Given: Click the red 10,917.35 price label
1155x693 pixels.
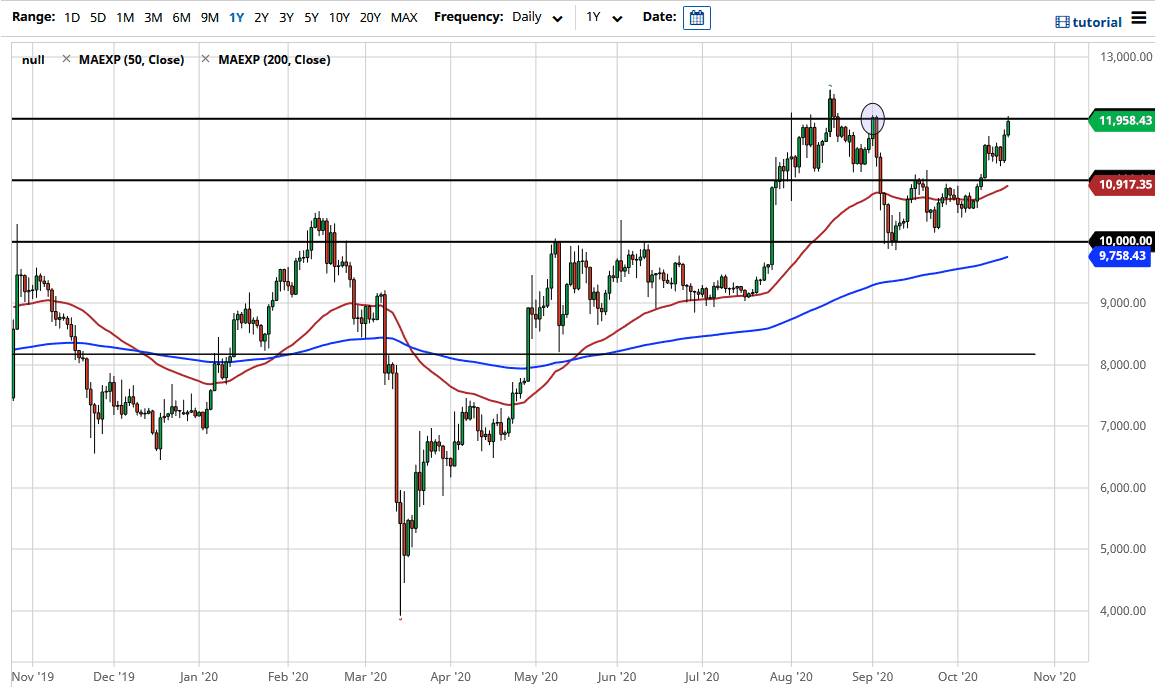Looking at the screenshot, I should click(1118, 184).
